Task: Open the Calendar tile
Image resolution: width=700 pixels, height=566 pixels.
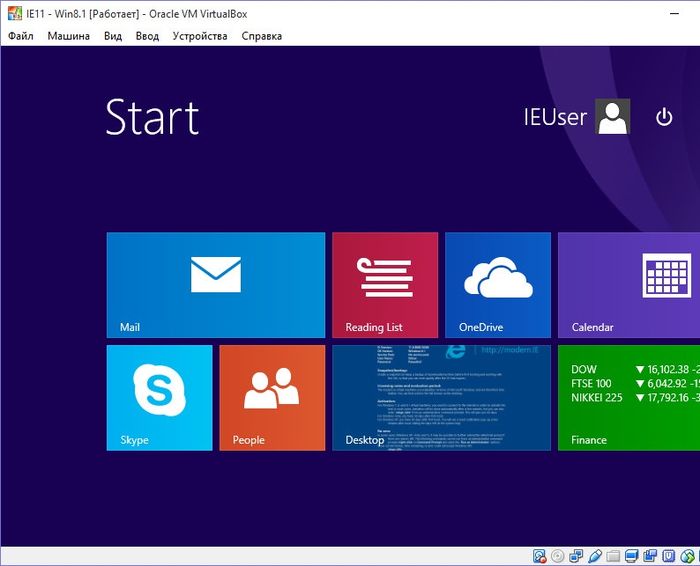Action: point(629,285)
